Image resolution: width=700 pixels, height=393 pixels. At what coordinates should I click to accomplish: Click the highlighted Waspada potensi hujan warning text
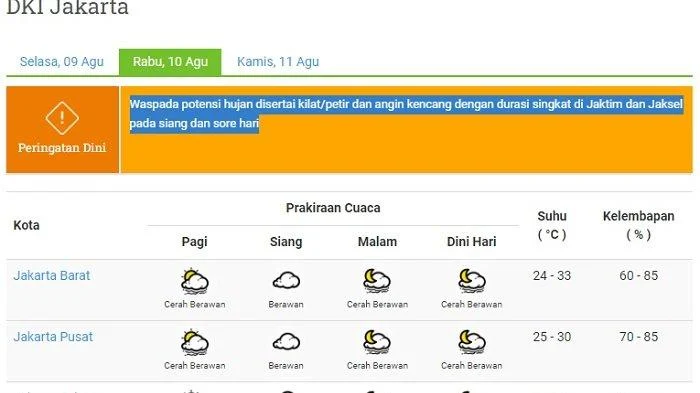pos(406,113)
